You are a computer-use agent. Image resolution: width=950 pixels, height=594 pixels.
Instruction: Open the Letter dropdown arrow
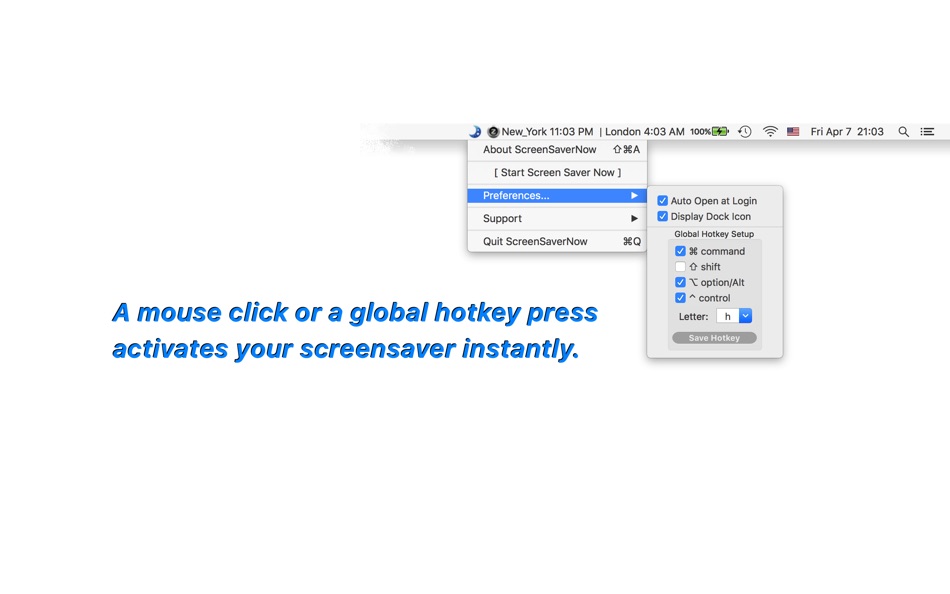click(746, 316)
